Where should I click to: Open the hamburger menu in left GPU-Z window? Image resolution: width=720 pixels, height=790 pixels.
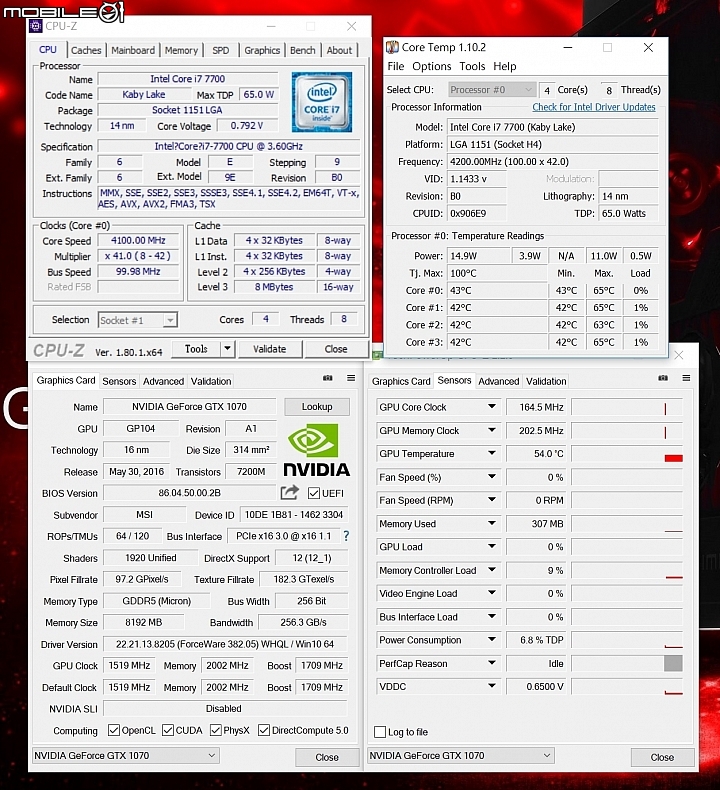pos(351,378)
